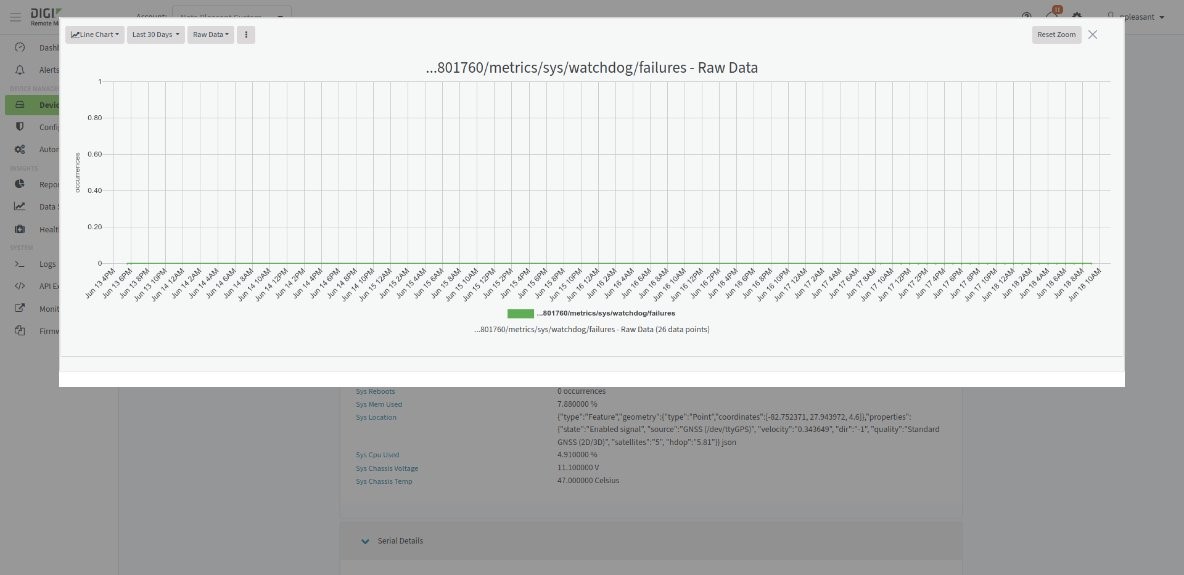The height and width of the screenshot is (575, 1184).
Task: Click the Sys Cpu Used metric link
Action: pyautogui.click(x=378, y=455)
